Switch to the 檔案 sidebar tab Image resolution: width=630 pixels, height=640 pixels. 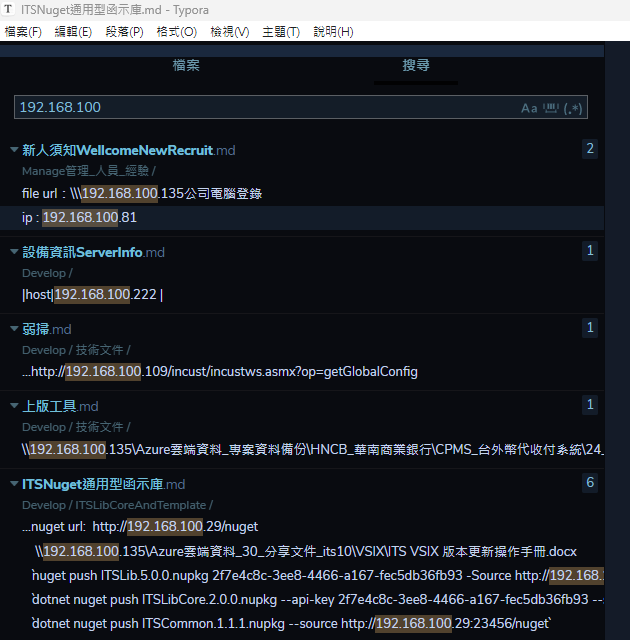[x=186, y=65]
